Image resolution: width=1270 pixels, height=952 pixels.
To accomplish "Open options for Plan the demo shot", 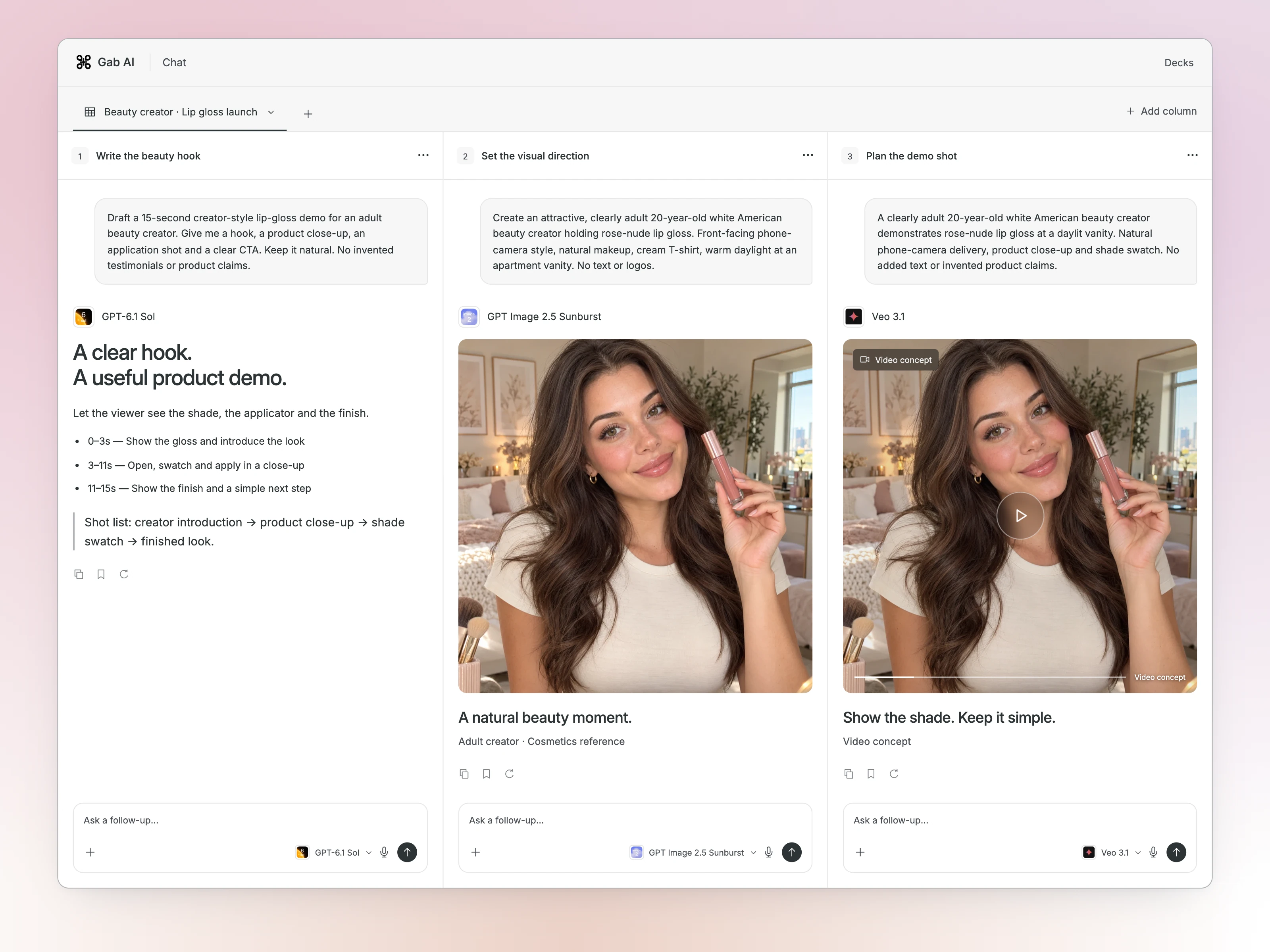I will [1193, 155].
